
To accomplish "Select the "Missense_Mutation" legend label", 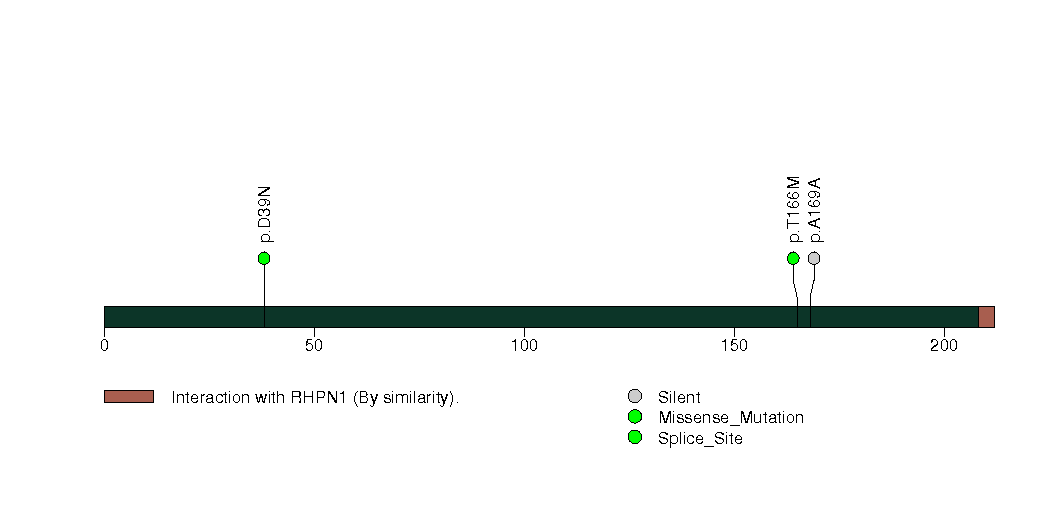I will pyautogui.click(x=730, y=417).
